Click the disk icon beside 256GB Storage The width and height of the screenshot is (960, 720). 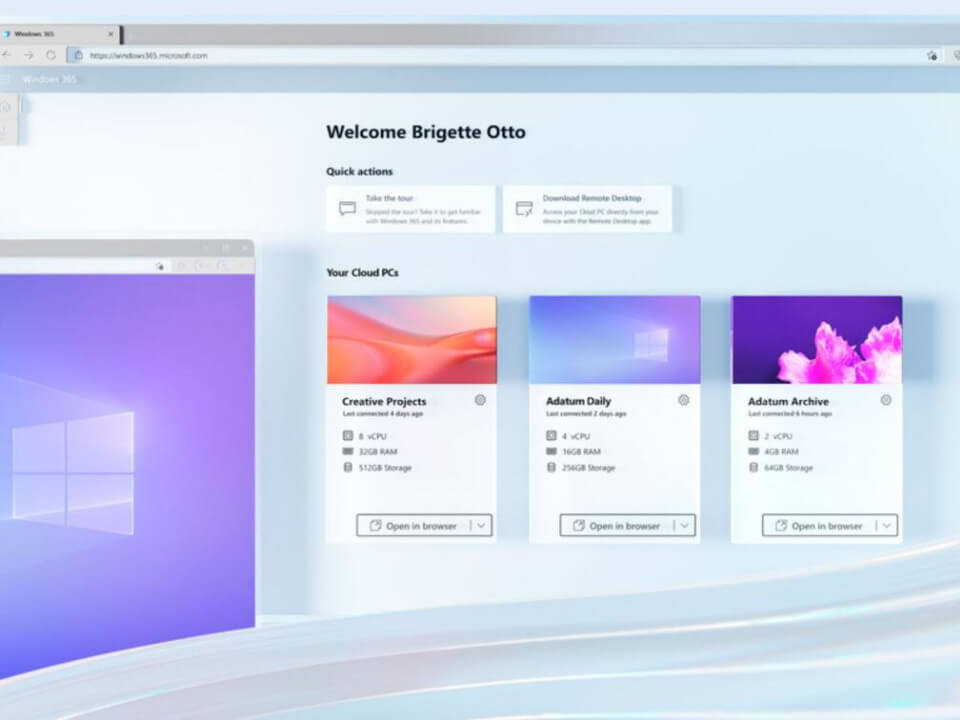pos(551,467)
